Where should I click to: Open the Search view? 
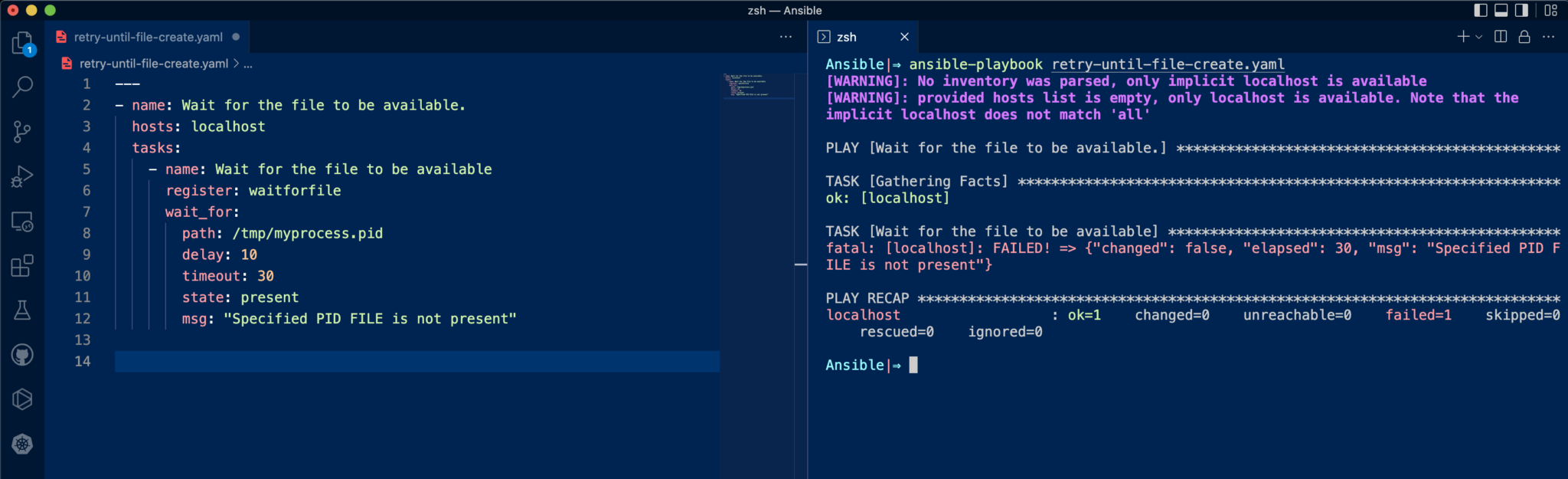click(x=22, y=87)
